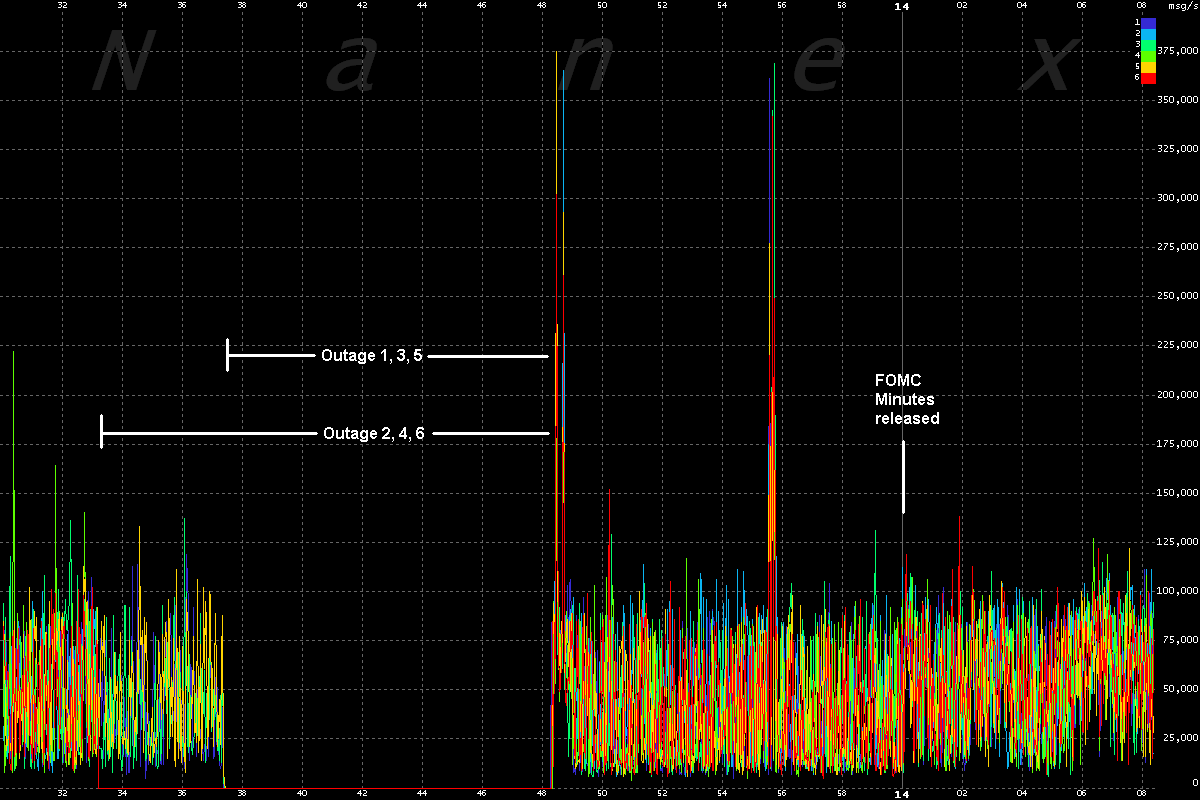This screenshot has height=800, width=1200.
Task: Click the yellow legend swatch for feed 5
Action: click(1150, 66)
